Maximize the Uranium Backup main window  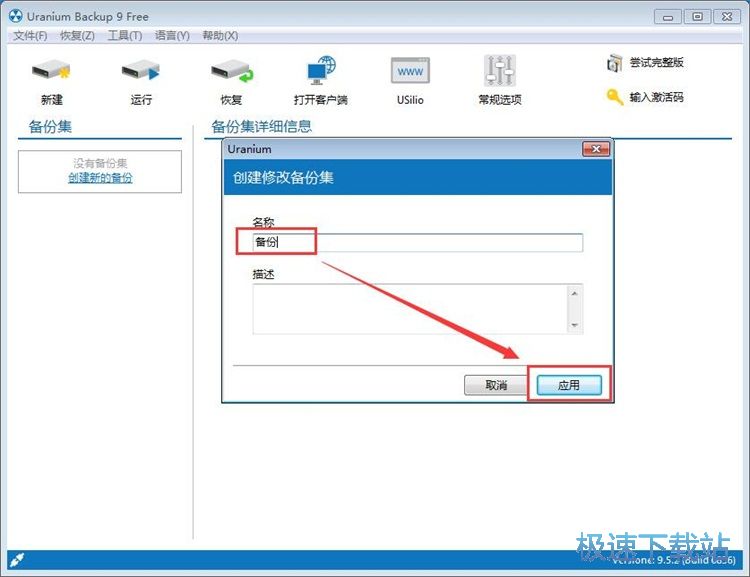click(697, 17)
